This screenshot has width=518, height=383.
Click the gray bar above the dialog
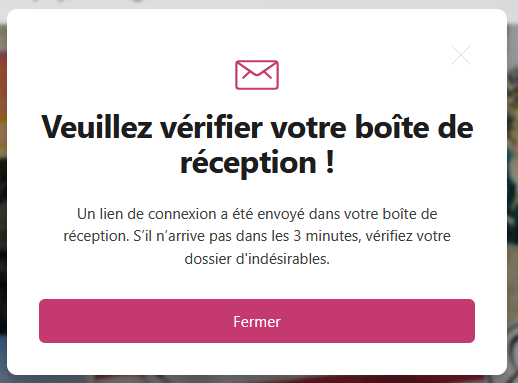point(257,4)
